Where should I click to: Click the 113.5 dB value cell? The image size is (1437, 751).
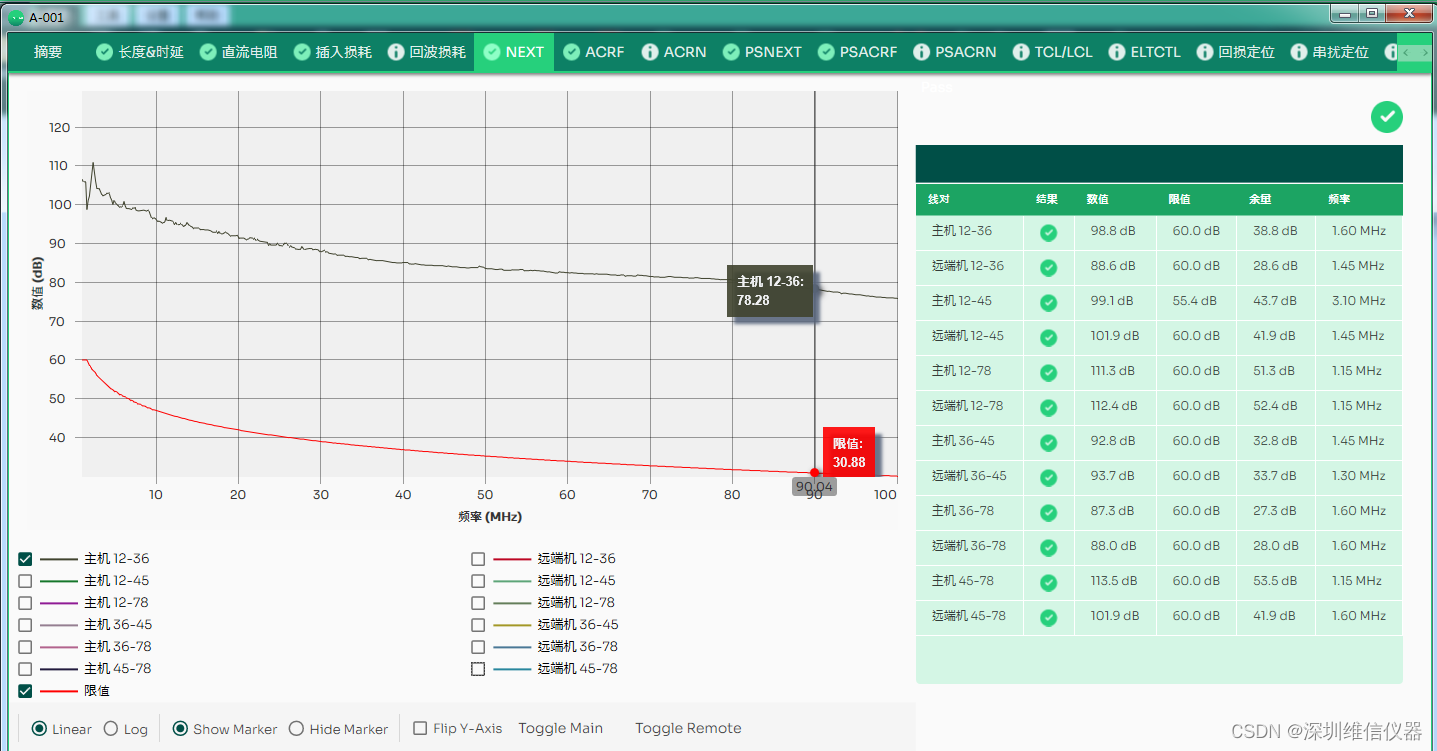(x=1113, y=581)
